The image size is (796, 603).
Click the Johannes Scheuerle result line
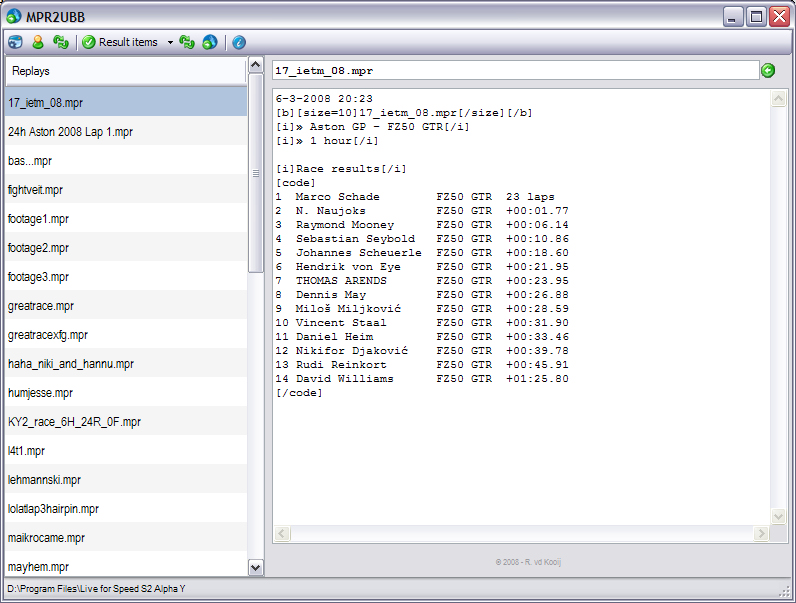[422, 252]
